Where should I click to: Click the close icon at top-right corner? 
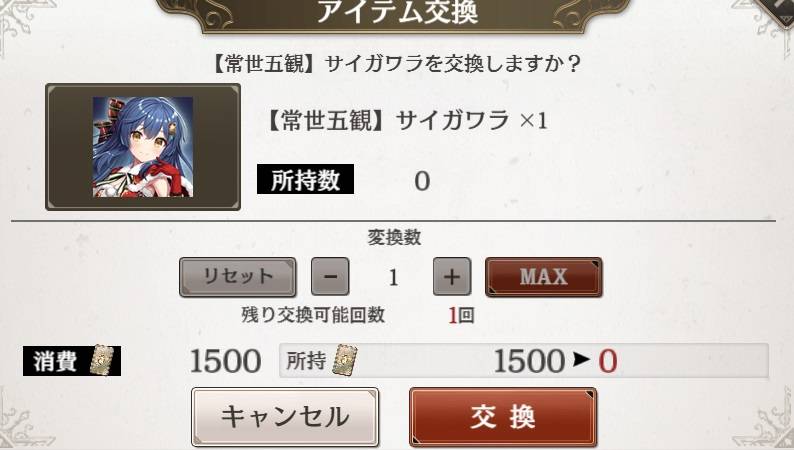coord(779,8)
